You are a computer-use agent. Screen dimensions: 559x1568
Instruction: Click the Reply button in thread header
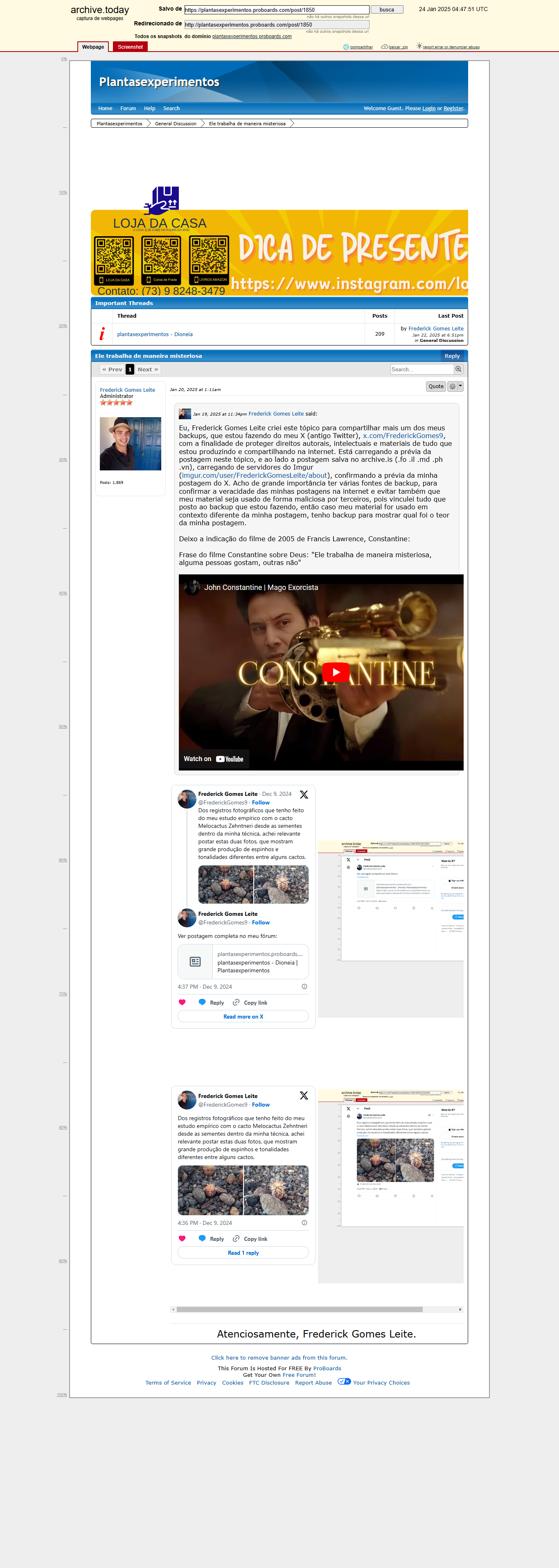tap(452, 356)
